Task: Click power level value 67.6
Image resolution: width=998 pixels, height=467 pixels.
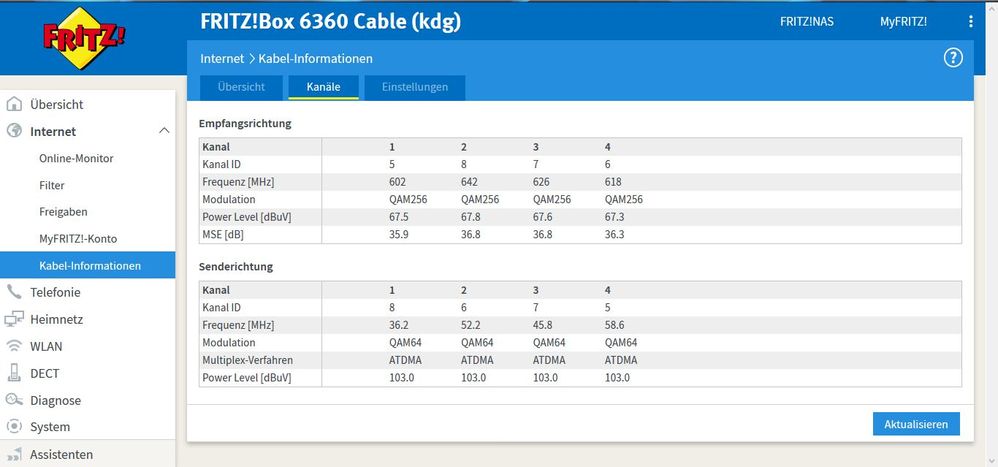Action: [542, 217]
